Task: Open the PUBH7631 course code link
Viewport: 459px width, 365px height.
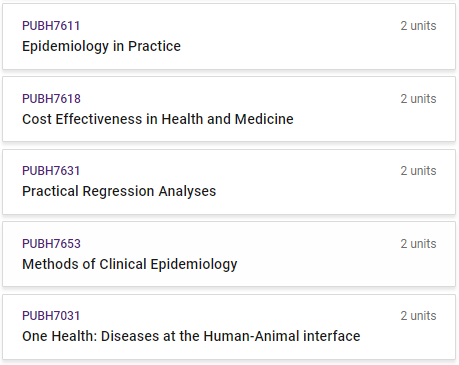Action: click(51, 171)
